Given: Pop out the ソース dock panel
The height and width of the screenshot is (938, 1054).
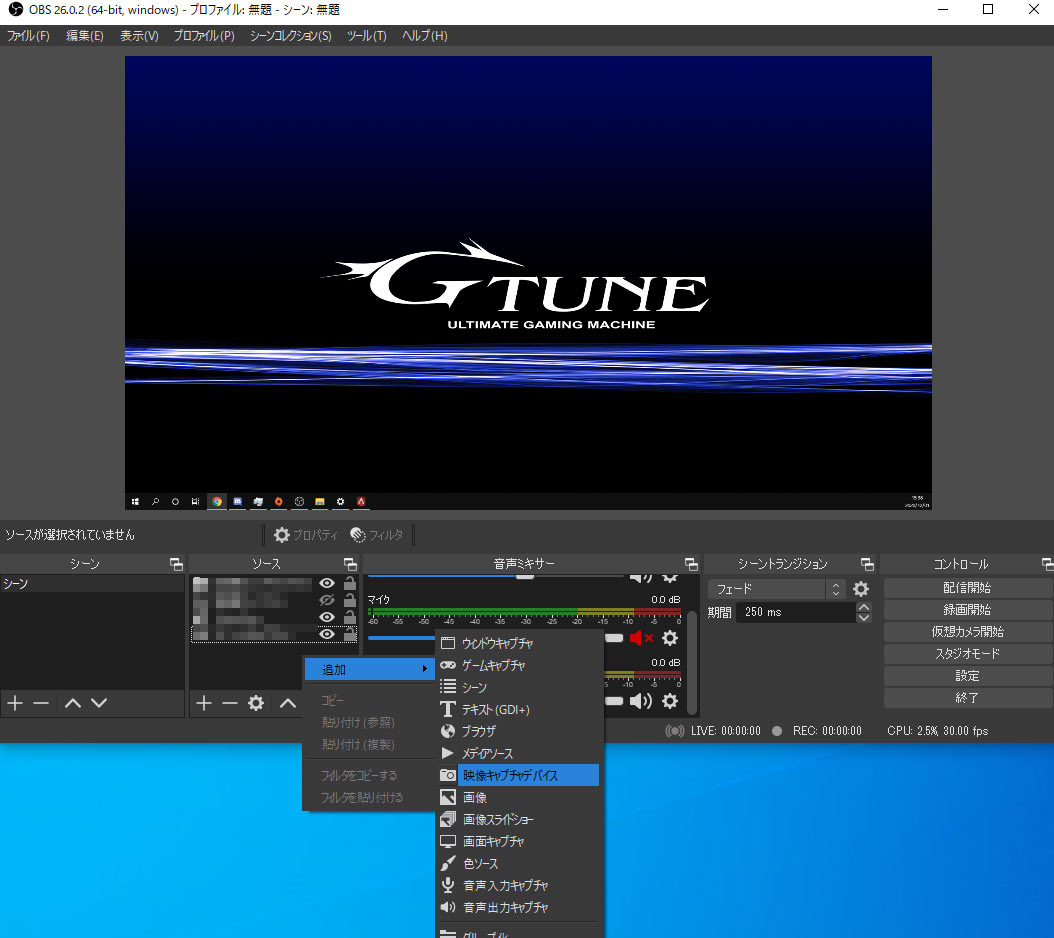Looking at the screenshot, I should [350, 564].
